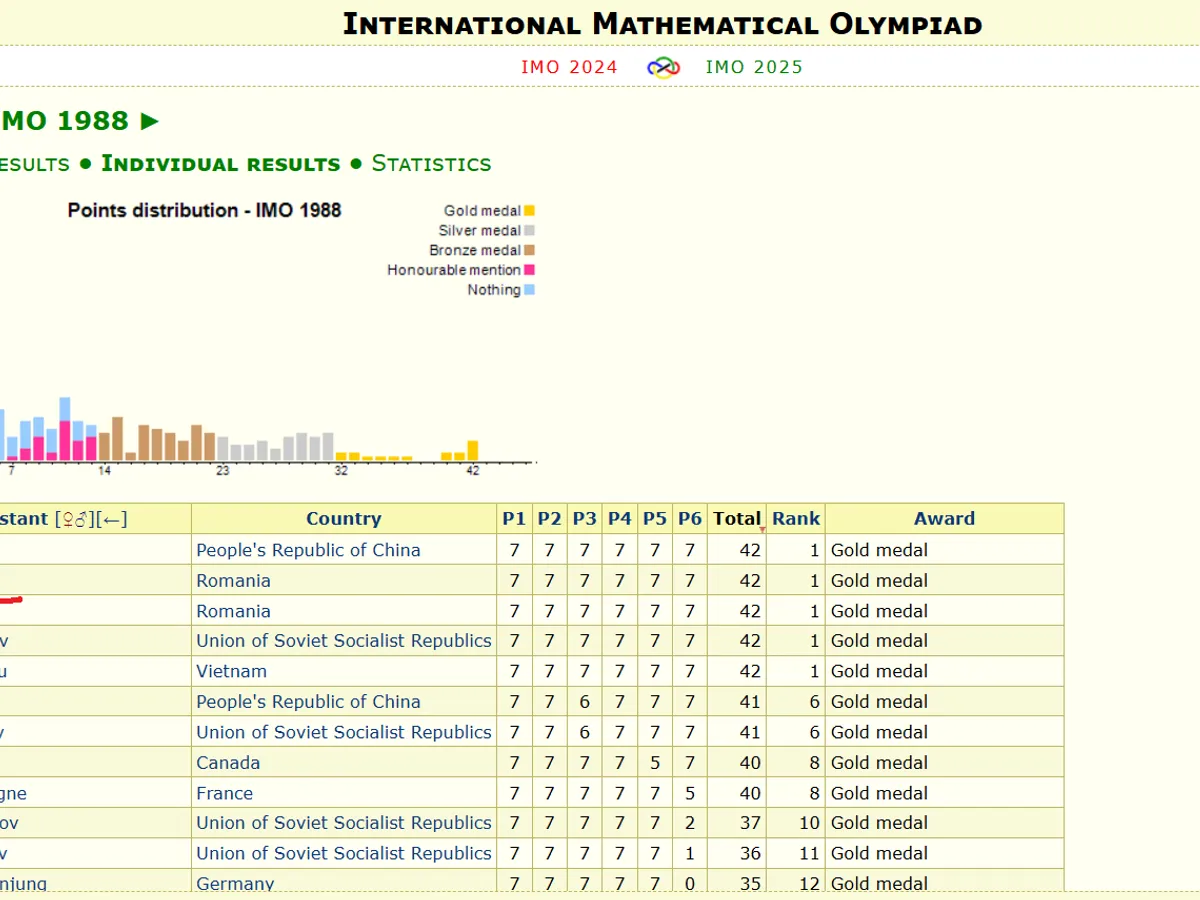
Task: Sort results by P1 score header
Action: (x=514, y=519)
